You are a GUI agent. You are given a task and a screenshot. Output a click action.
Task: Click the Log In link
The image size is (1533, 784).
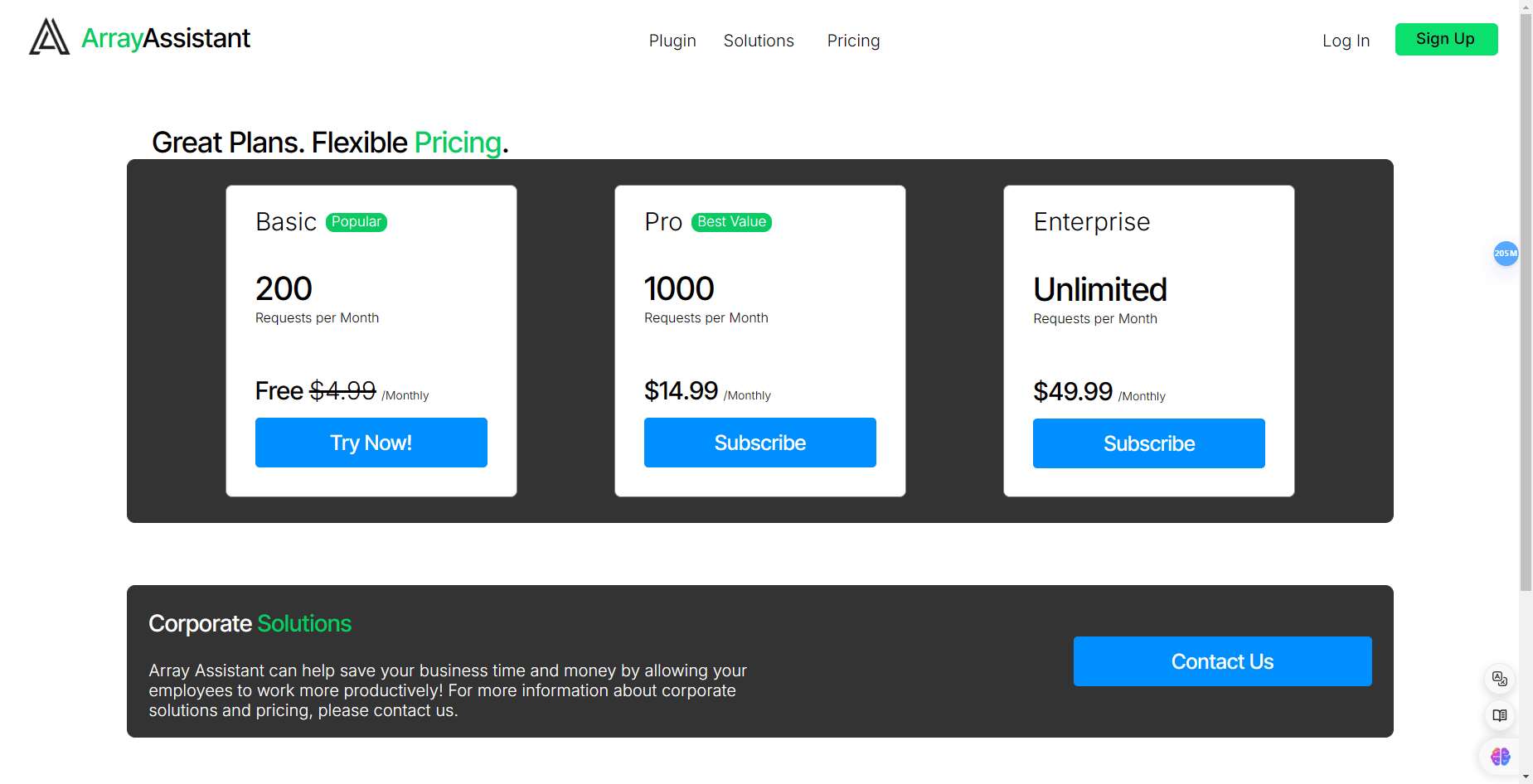point(1346,41)
